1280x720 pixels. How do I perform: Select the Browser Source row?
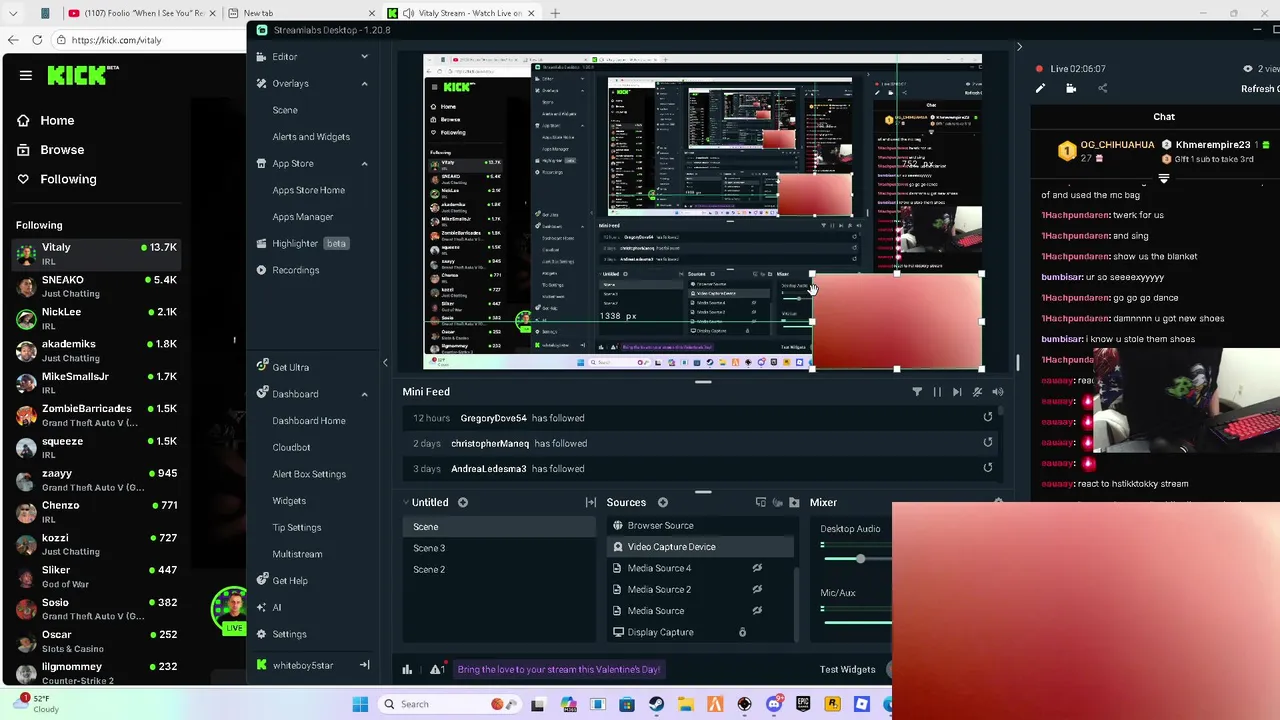[x=700, y=525]
